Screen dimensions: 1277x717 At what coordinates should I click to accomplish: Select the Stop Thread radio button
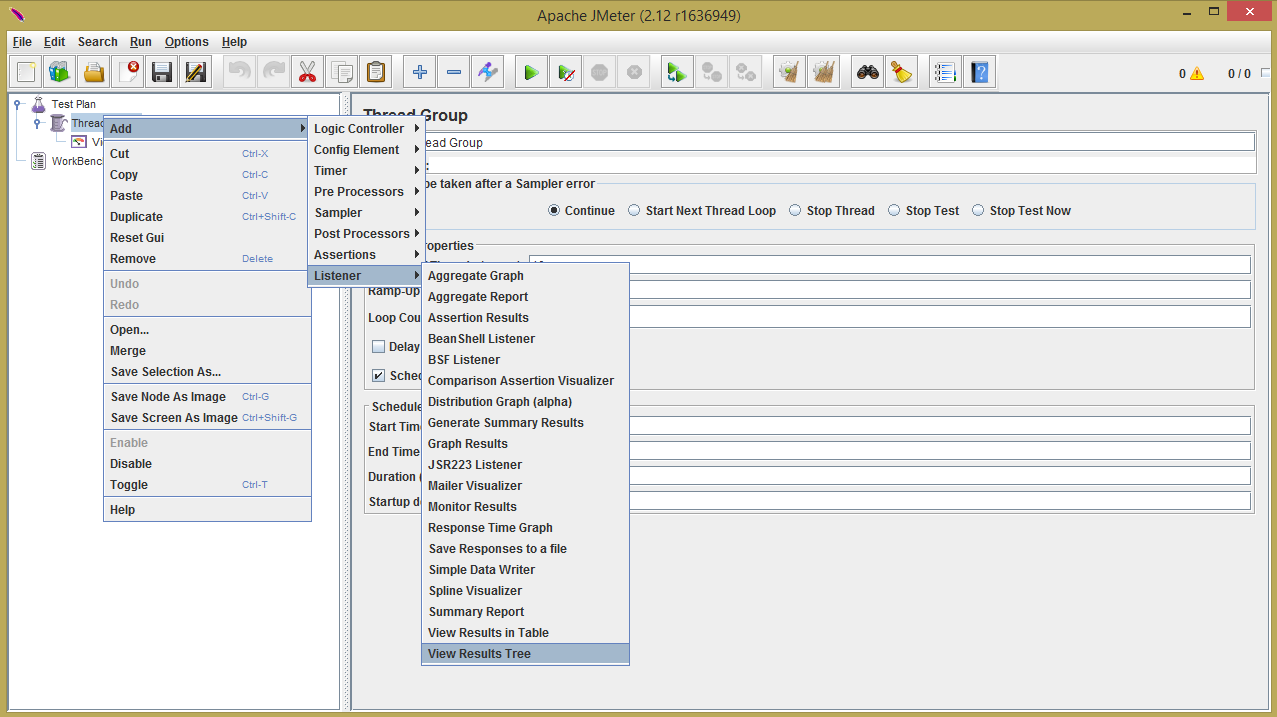click(x=795, y=211)
